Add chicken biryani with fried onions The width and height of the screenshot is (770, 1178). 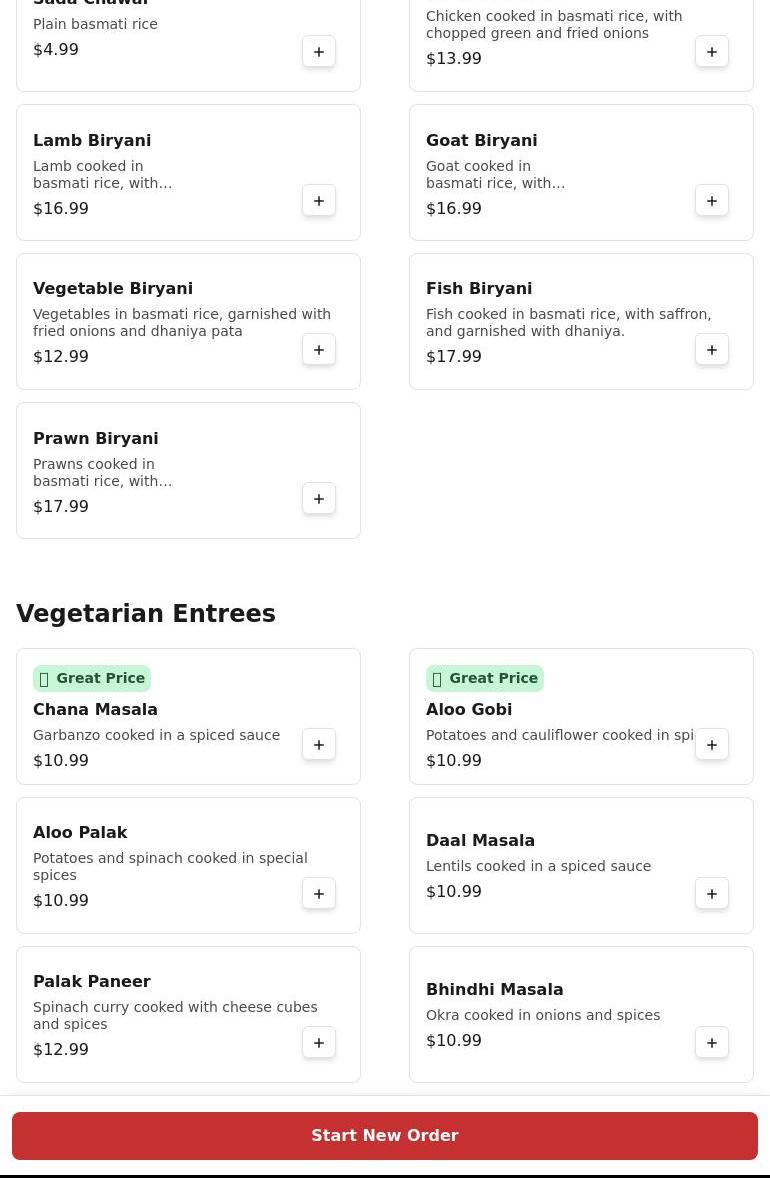click(x=712, y=52)
